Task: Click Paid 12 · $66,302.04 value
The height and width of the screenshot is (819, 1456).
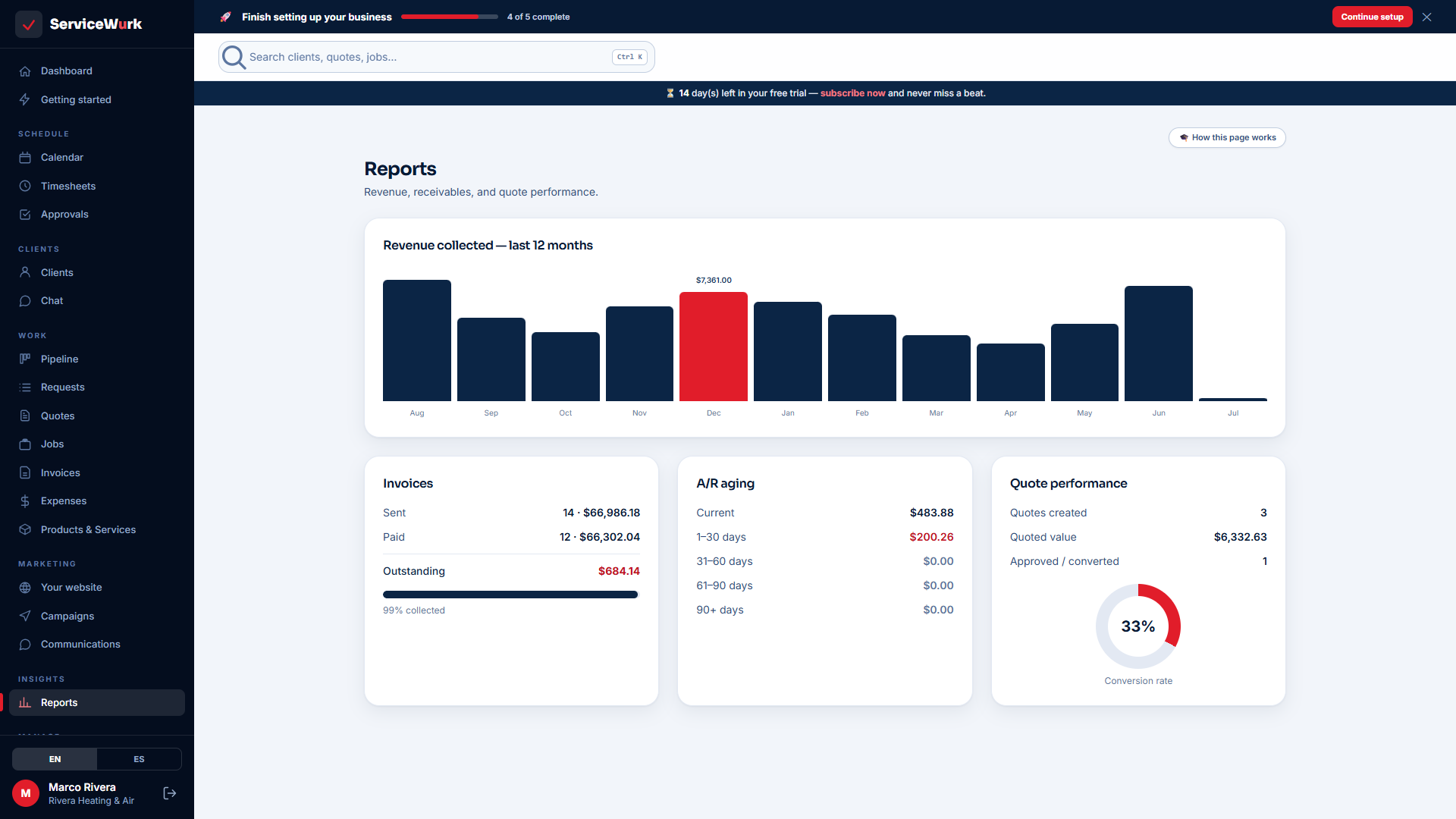Action: (600, 537)
